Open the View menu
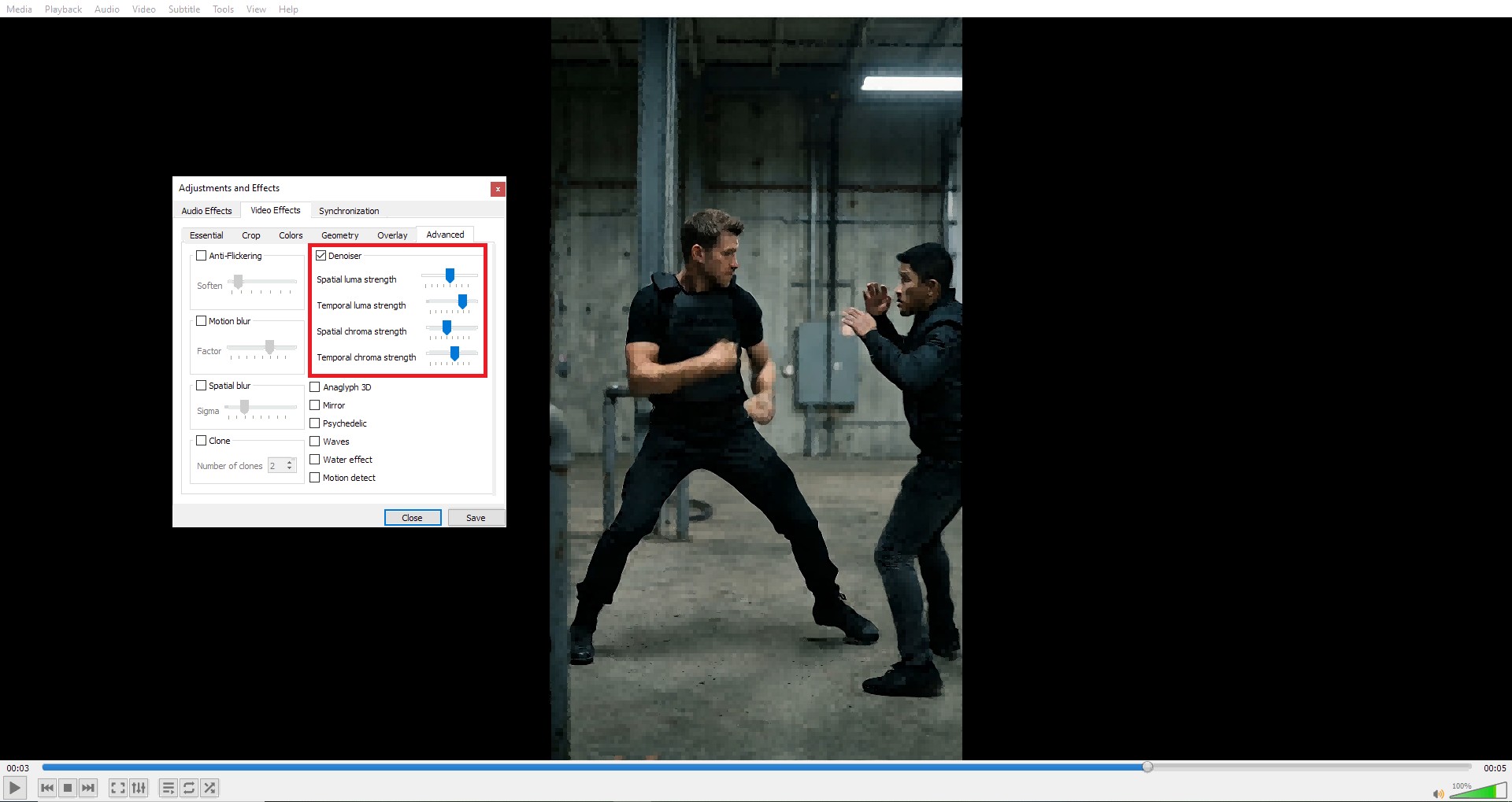 click(256, 9)
